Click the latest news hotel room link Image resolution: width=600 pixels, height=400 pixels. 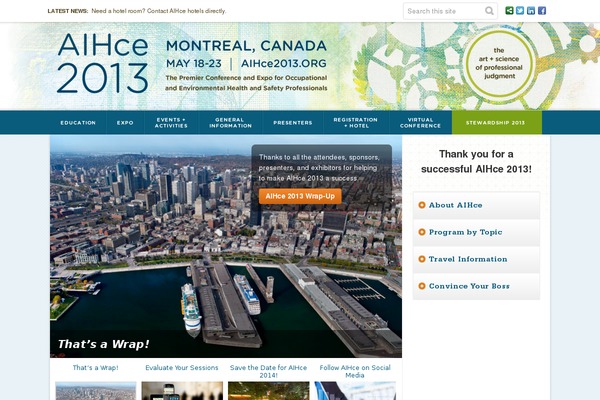pyautogui.click(x=159, y=11)
